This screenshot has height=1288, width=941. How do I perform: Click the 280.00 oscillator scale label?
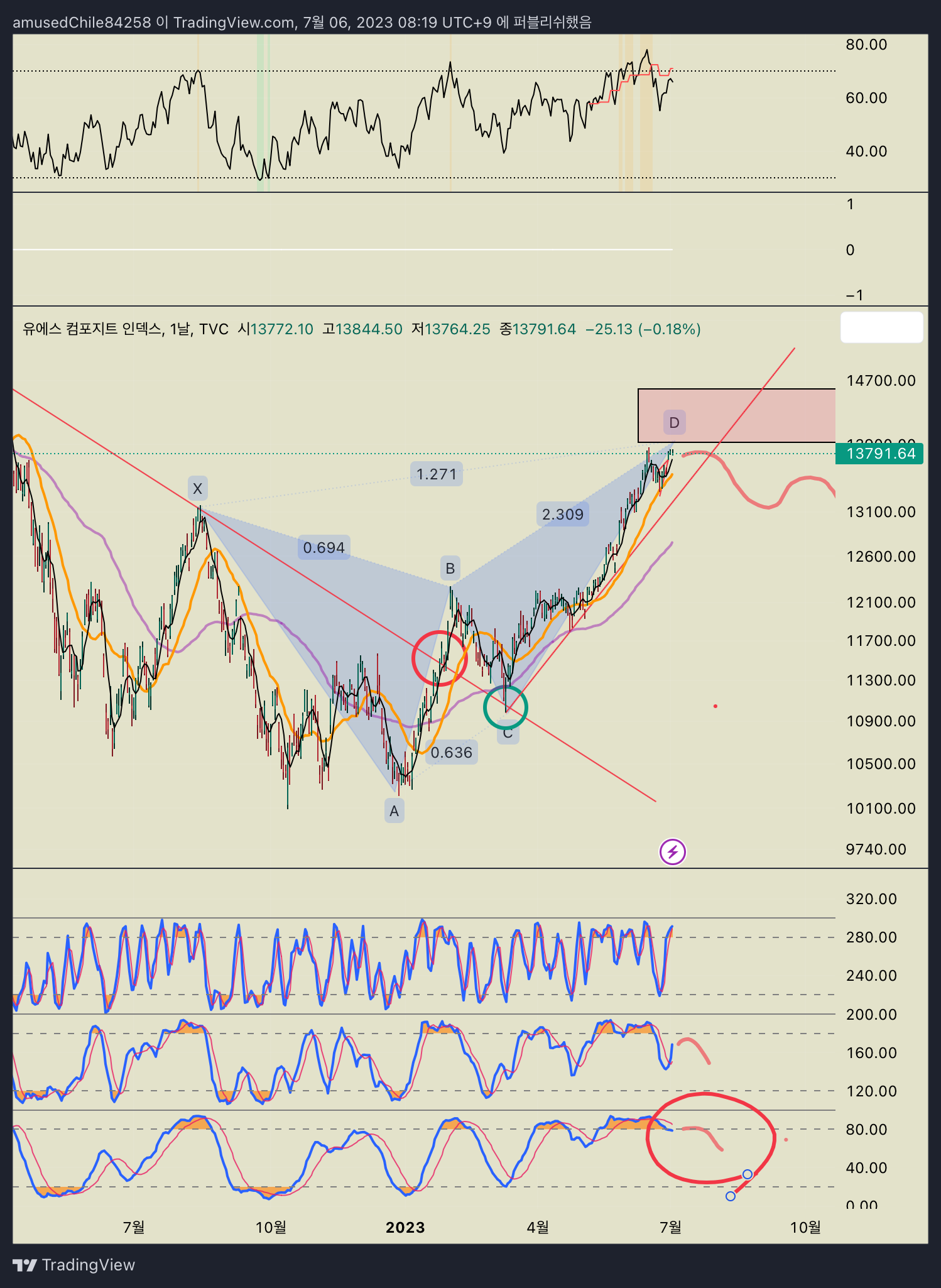point(871,937)
